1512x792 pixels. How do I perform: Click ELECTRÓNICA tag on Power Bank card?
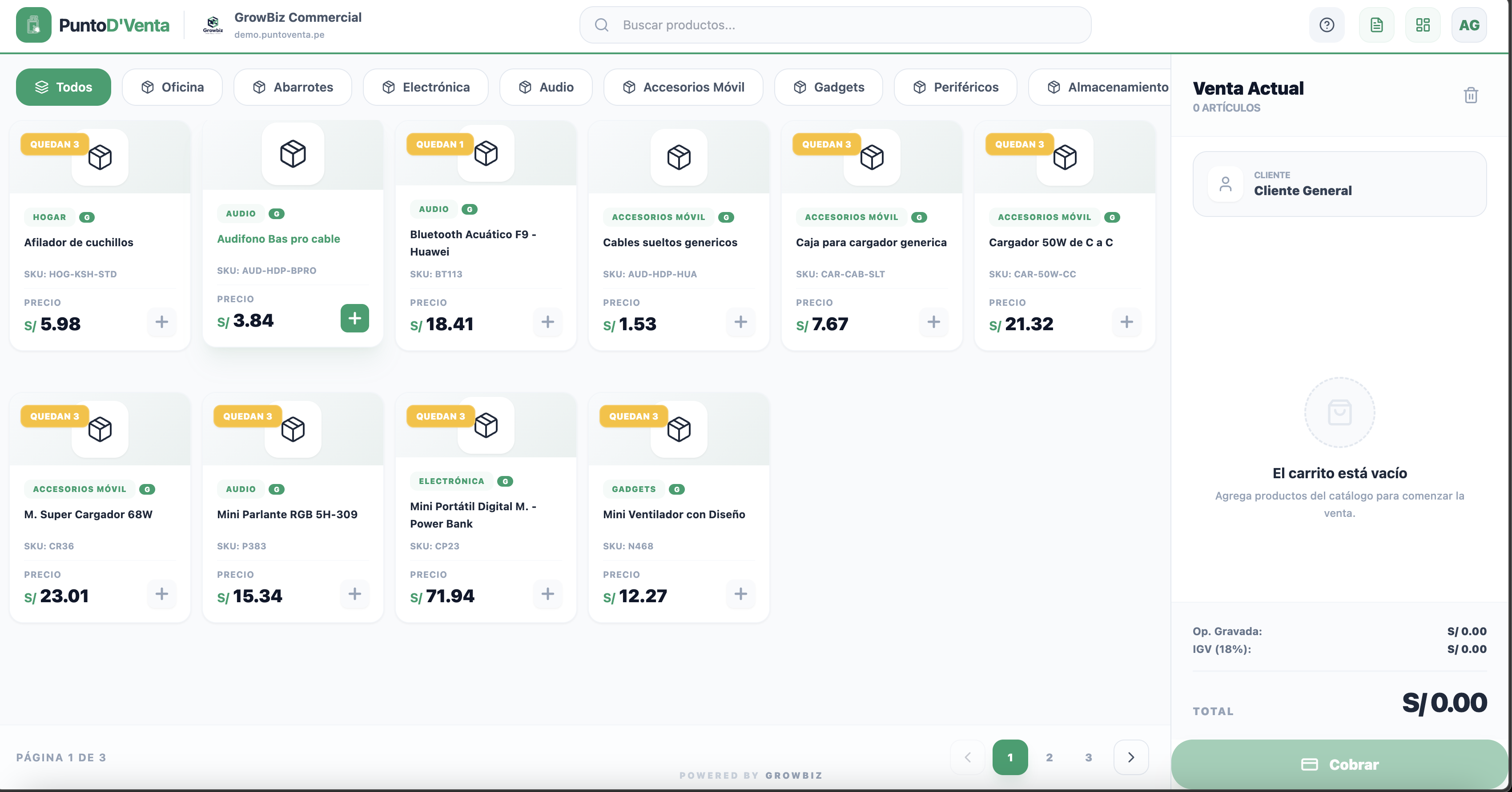click(451, 481)
